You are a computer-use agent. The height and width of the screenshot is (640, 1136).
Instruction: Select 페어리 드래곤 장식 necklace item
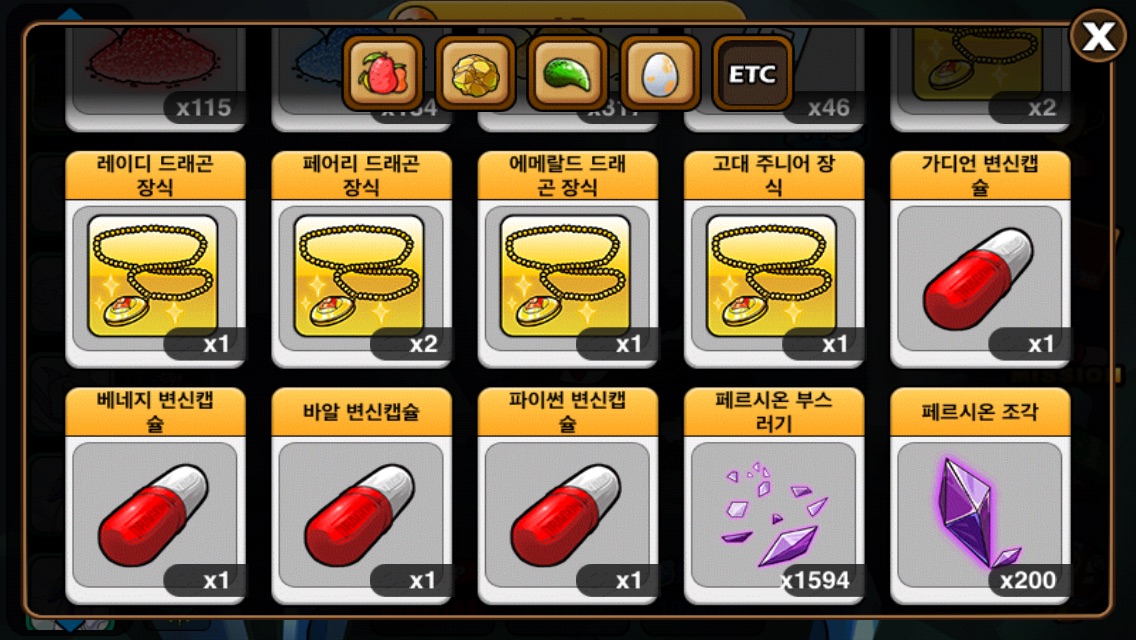pyautogui.click(x=361, y=259)
